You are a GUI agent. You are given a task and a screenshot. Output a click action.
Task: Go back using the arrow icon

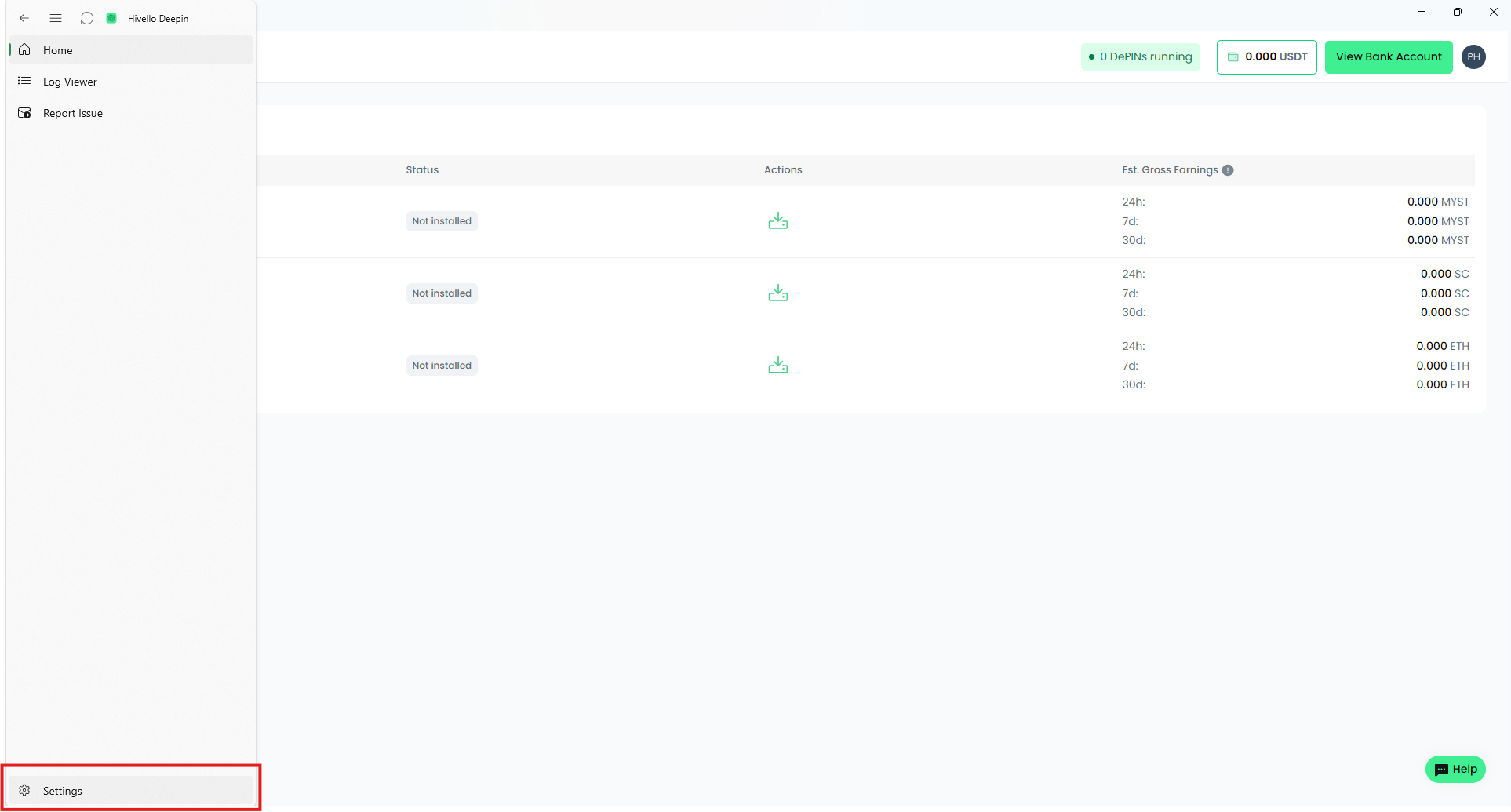pos(24,18)
